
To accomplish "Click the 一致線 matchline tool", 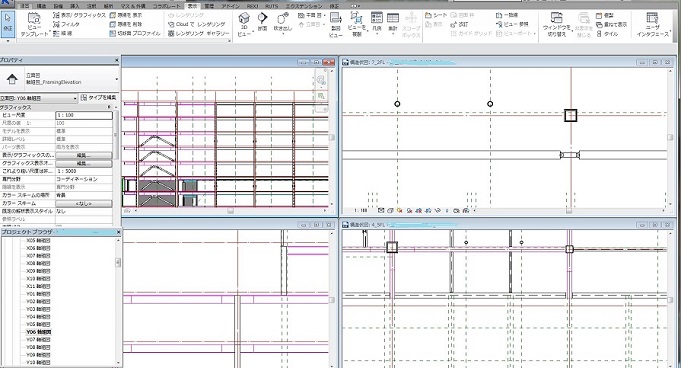I will tap(507, 15).
